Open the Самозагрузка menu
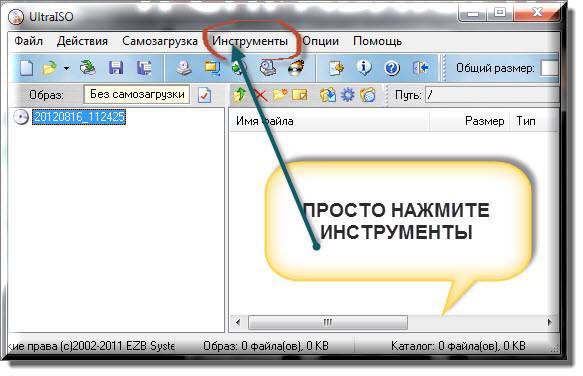Screen dimensions: 583x376 [x=160, y=41]
